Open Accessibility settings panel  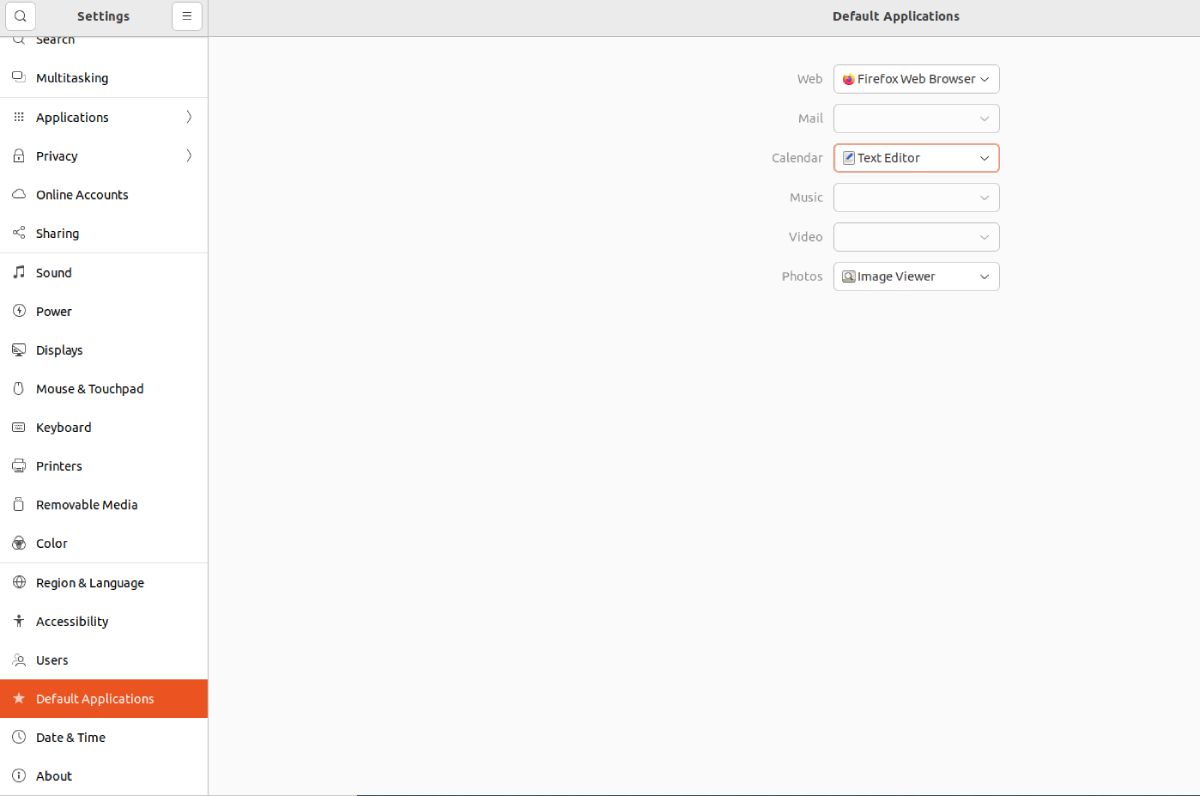tap(104, 621)
